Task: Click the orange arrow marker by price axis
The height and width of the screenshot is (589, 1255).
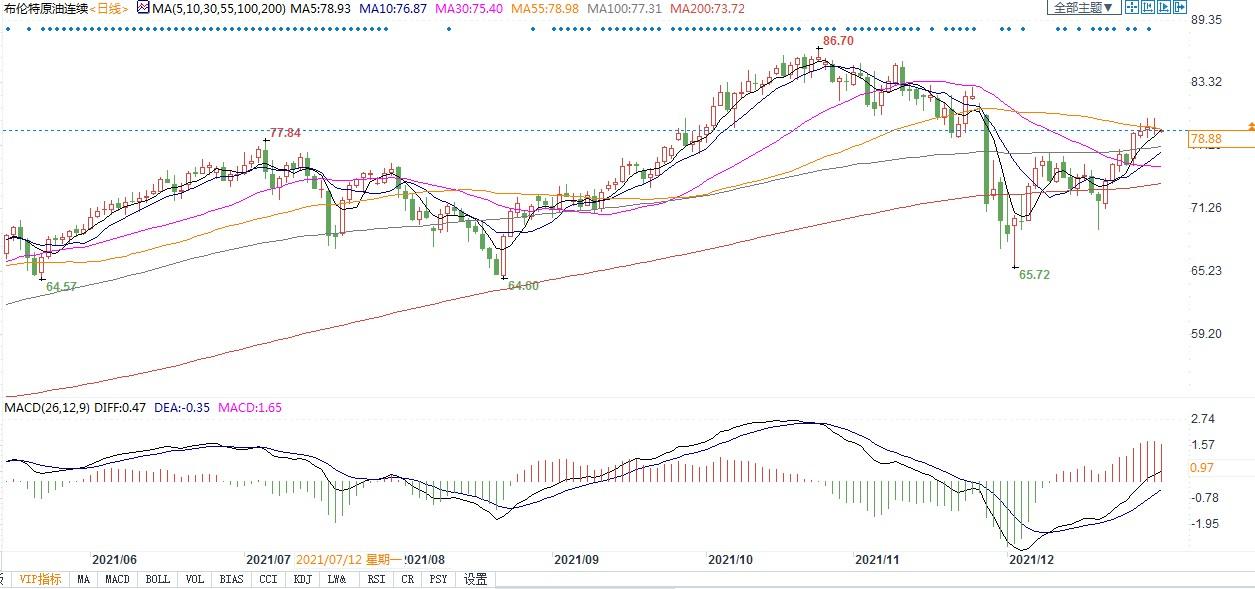Action: click(x=1249, y=127)
